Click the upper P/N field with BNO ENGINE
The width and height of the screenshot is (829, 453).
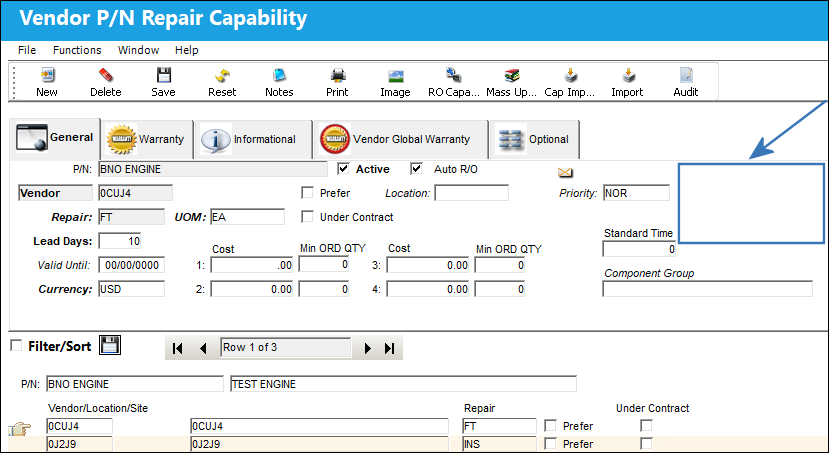213,169
